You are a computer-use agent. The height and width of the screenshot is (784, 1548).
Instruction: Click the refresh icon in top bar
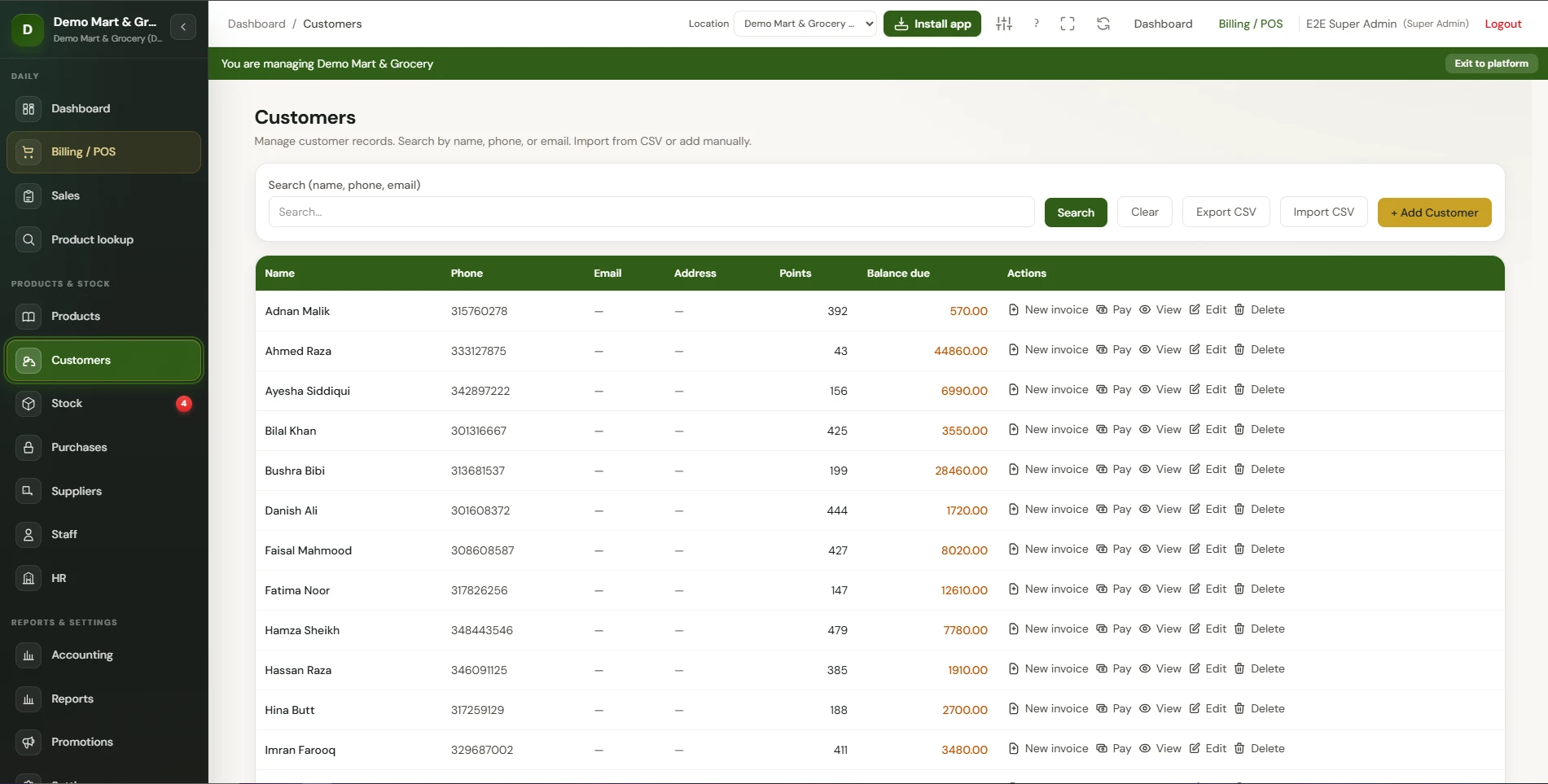1103,24
